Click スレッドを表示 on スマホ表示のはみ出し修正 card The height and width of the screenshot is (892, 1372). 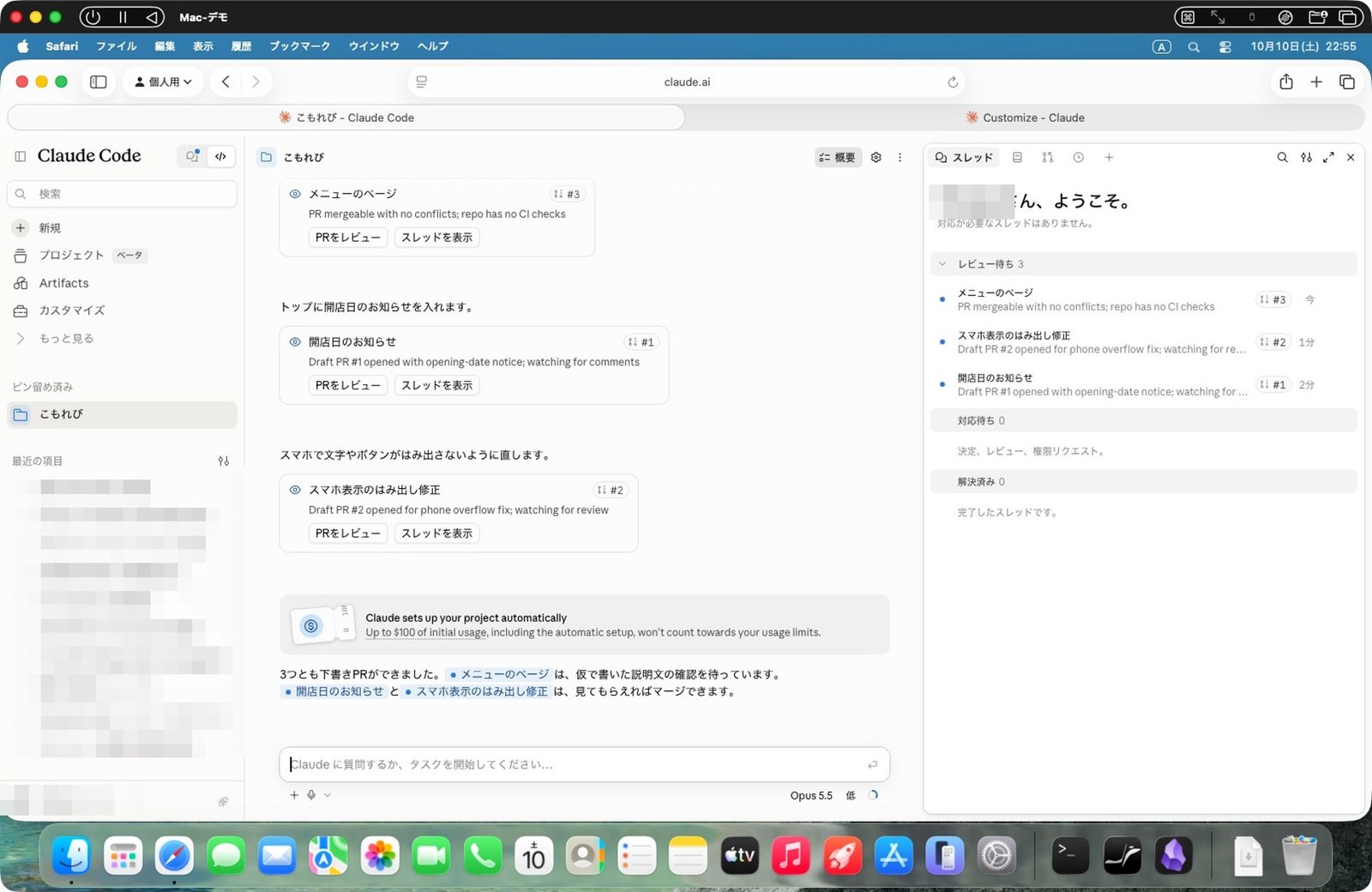(x=436, y=533)
